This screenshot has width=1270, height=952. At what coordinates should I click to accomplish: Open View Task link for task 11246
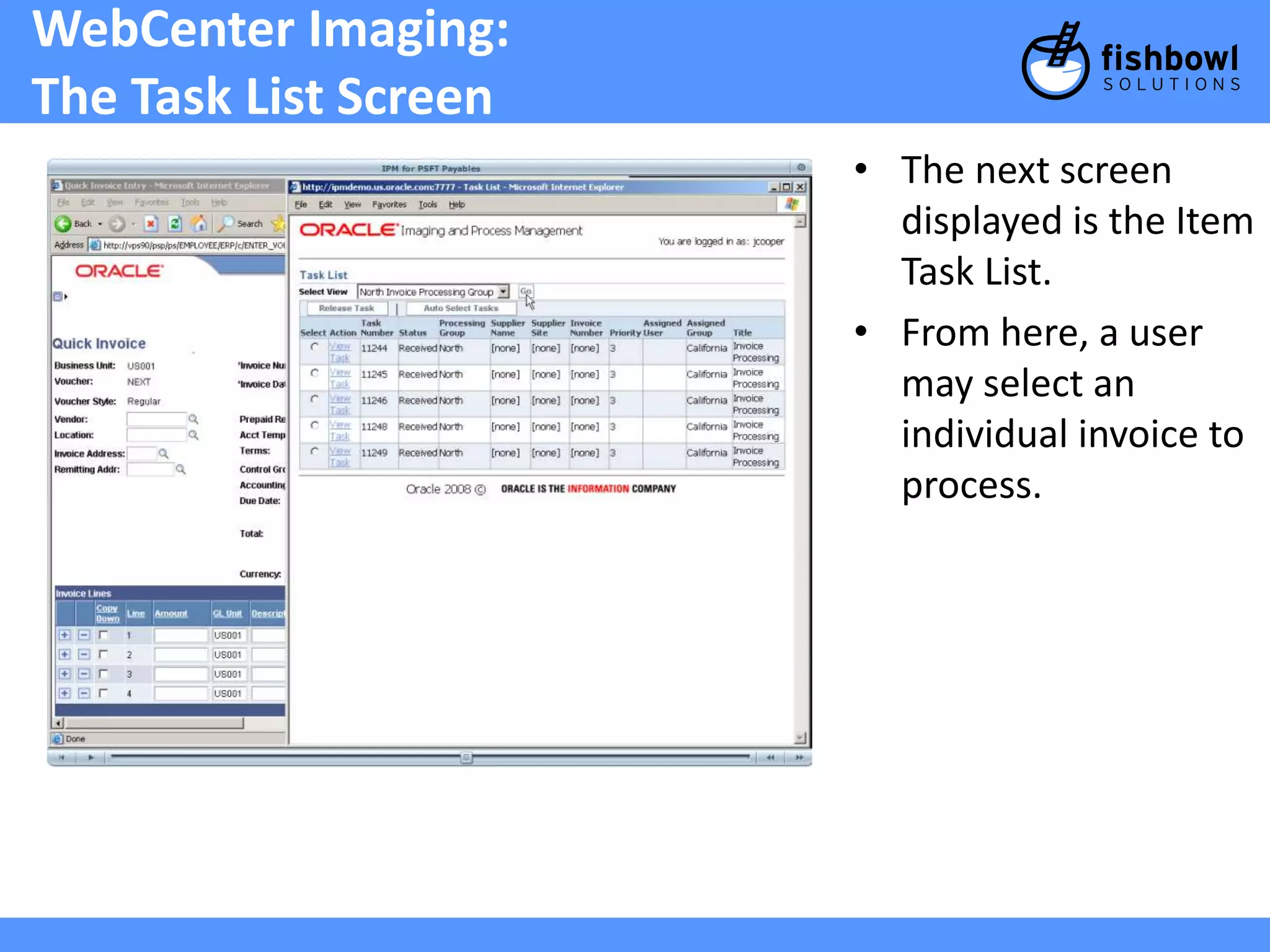click(x=340, y=404)
